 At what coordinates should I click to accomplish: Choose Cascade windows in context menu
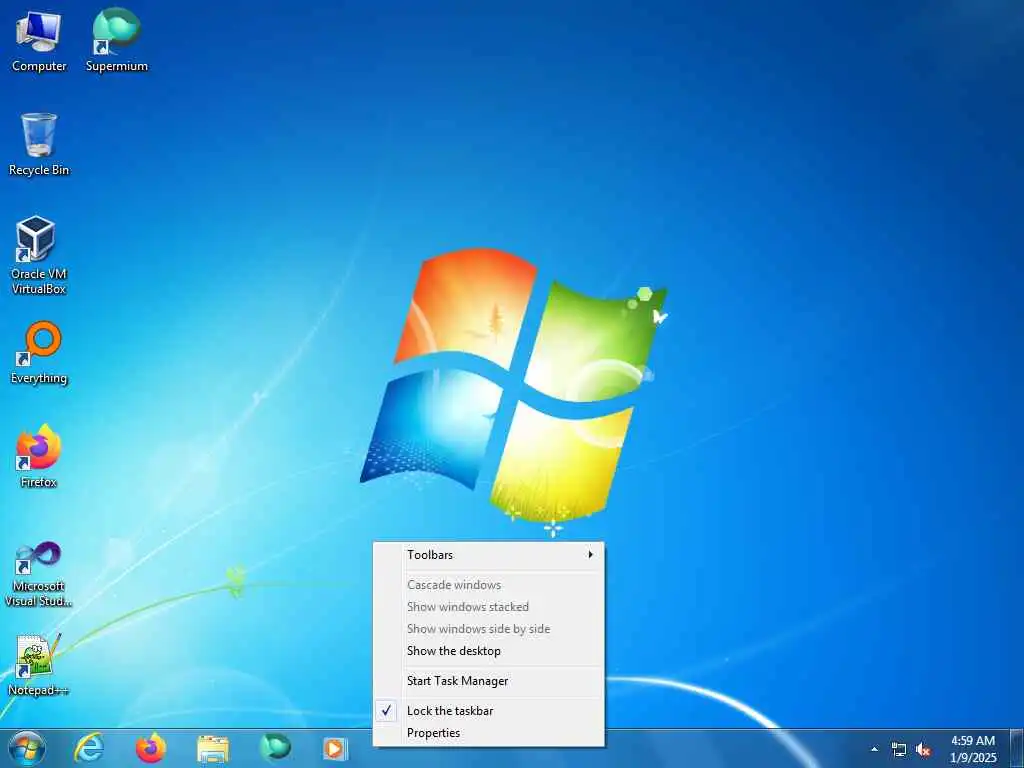tap(488, 584)
